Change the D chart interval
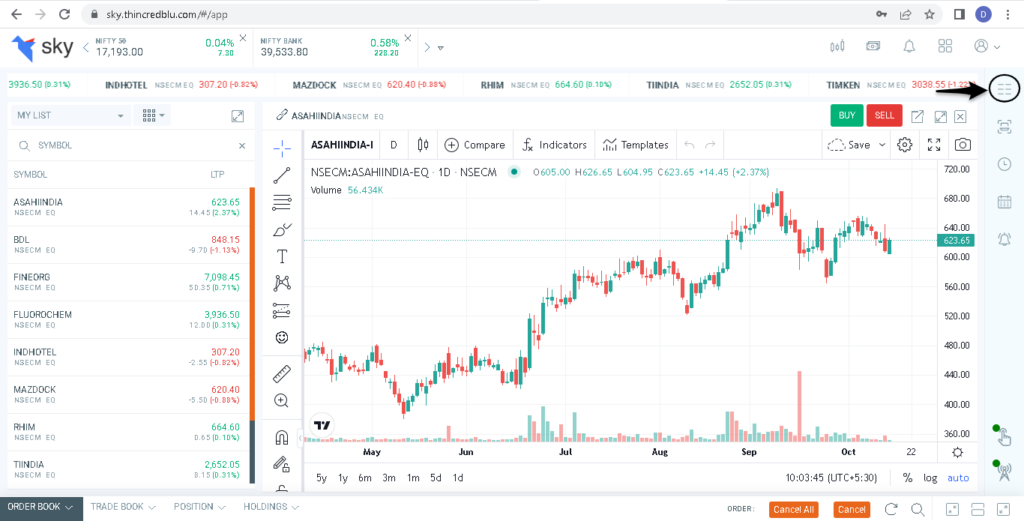Screen dimensions: 1024x521 394,145
